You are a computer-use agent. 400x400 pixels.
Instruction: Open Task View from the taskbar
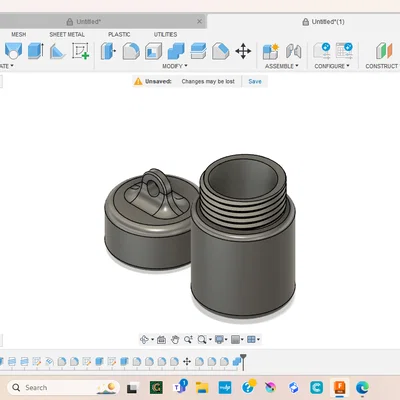[132, 388]
